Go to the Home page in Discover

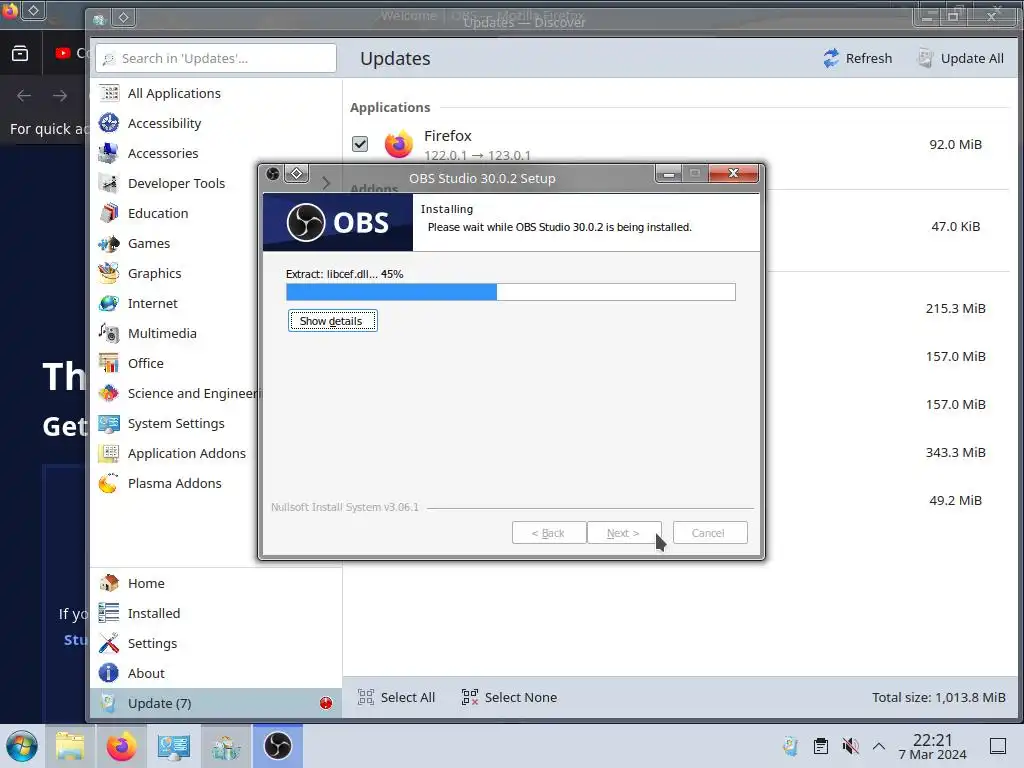109,583
